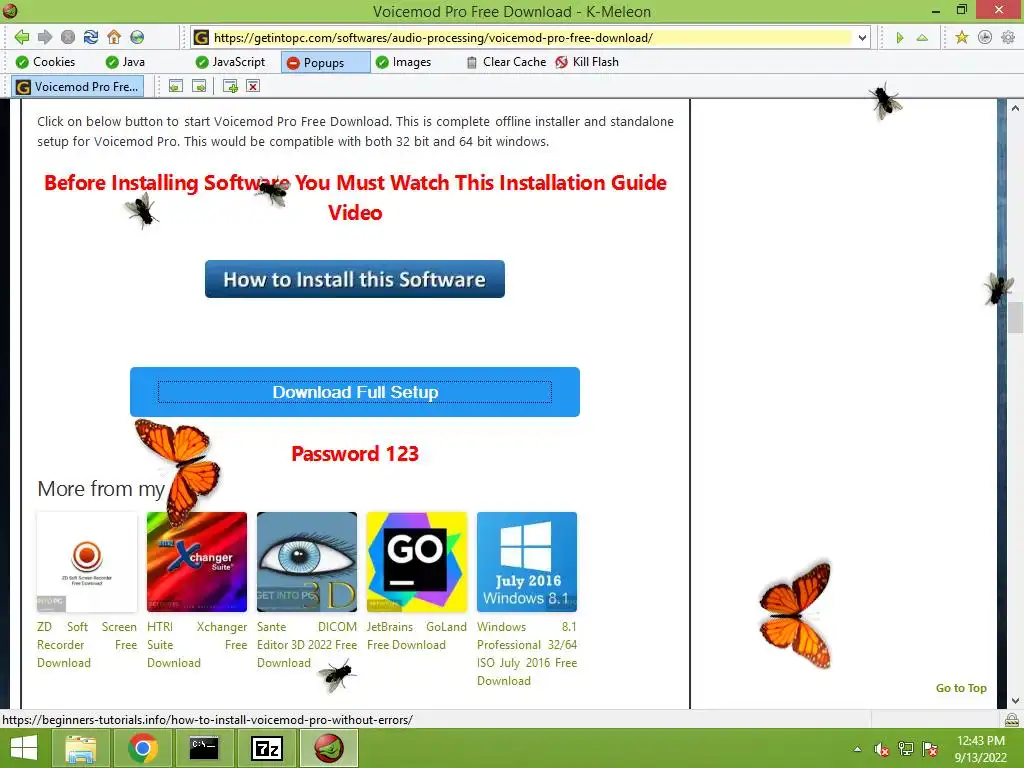Reload the current page
The width and height of the screenshot is (1024, 768).
coord(91,37)
